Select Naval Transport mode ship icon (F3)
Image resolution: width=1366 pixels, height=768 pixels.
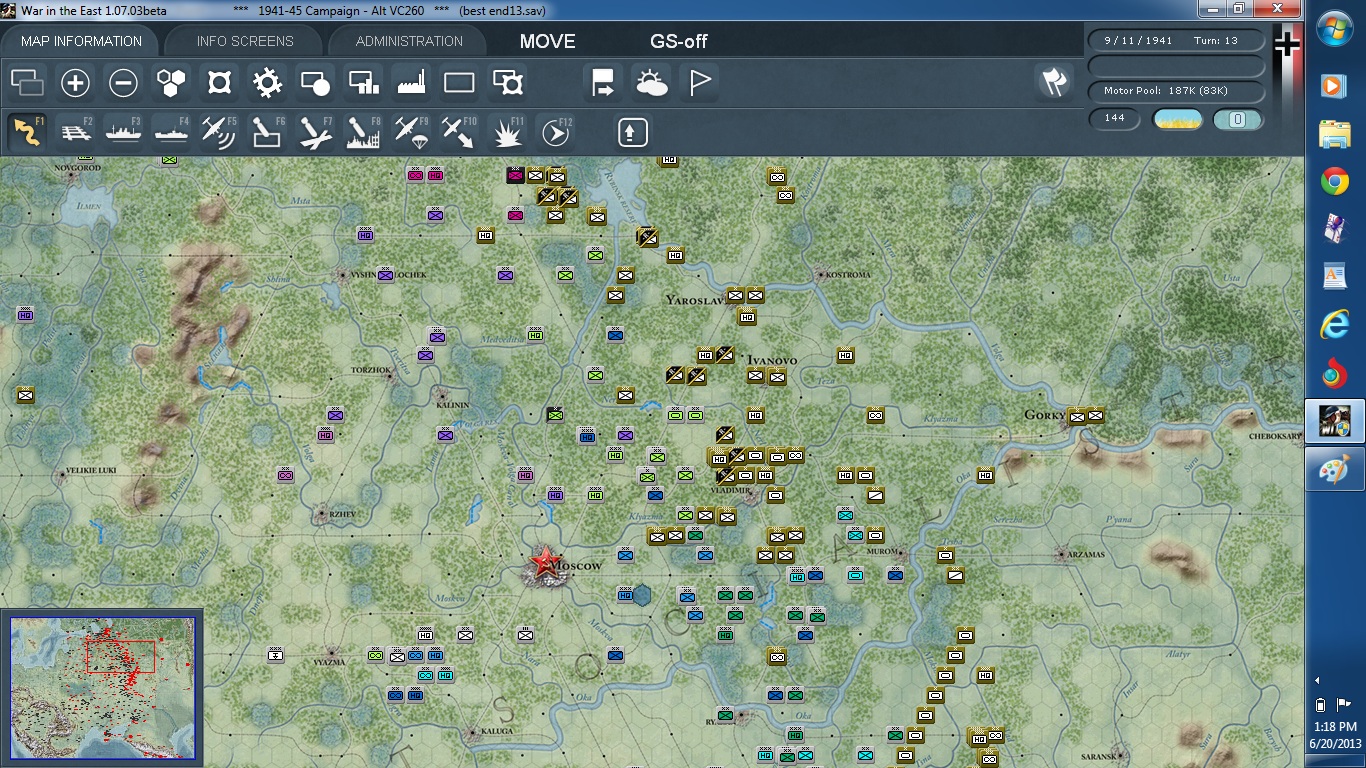[123, 132]
